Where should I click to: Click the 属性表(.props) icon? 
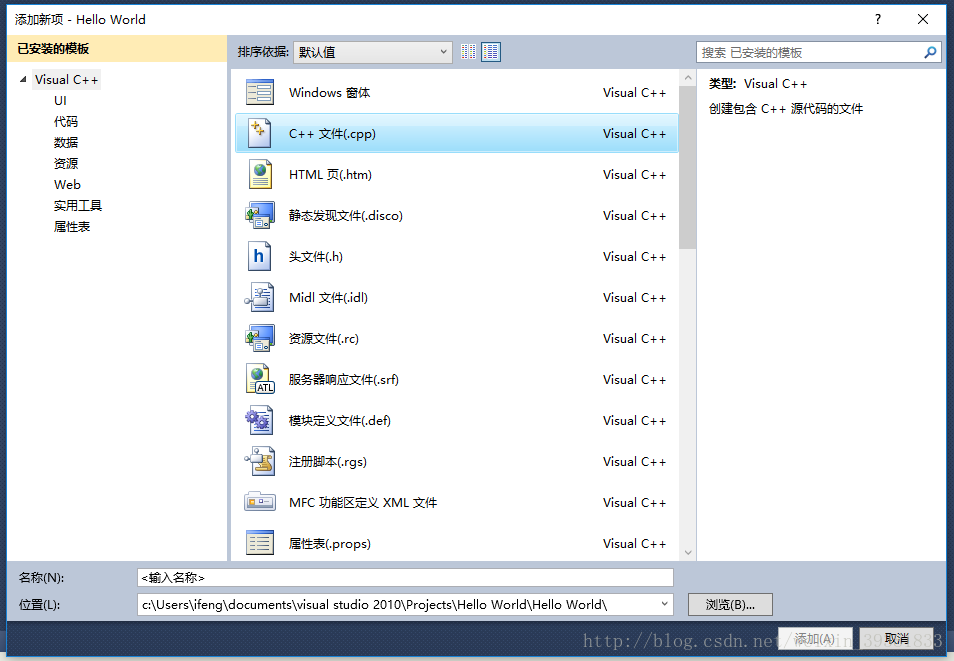coord(260,543)
